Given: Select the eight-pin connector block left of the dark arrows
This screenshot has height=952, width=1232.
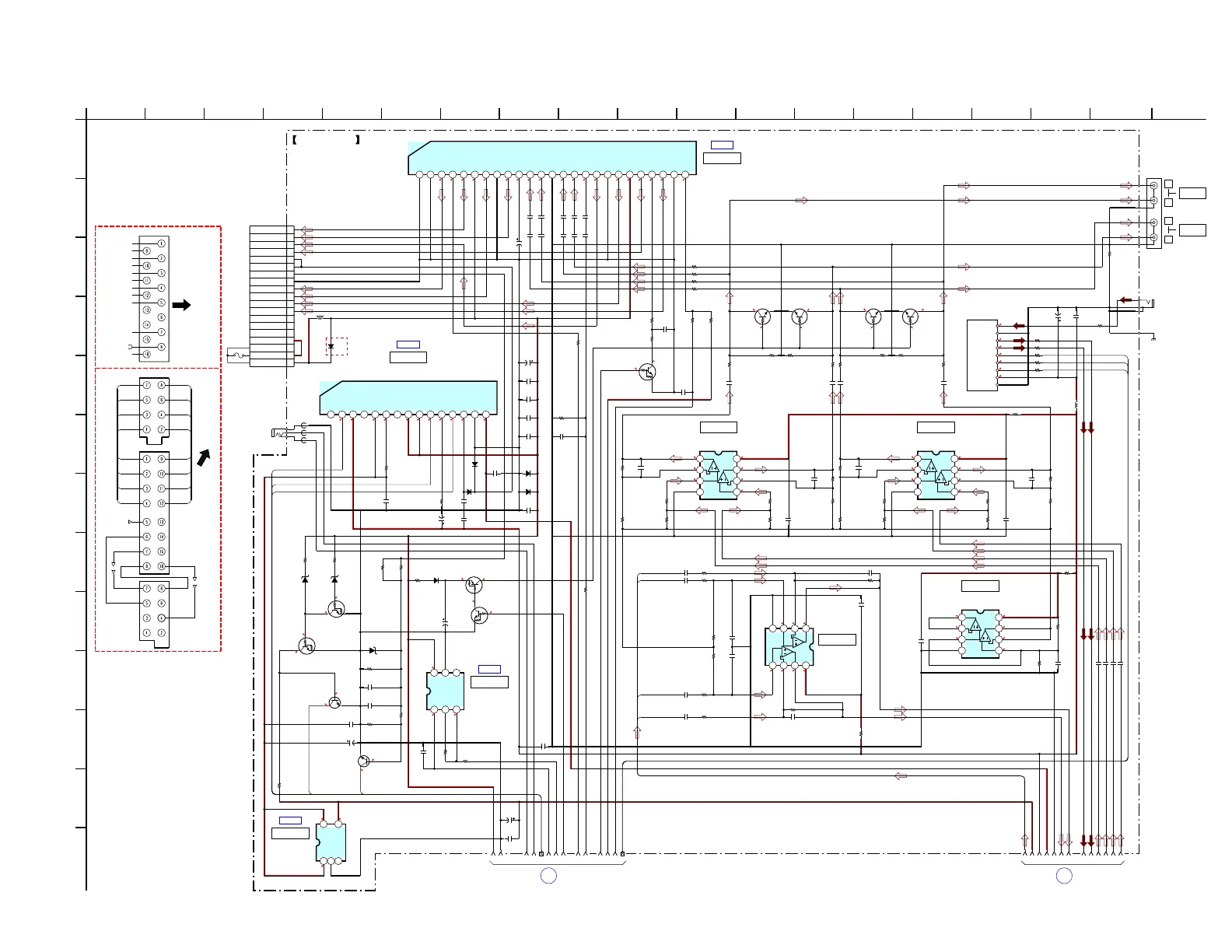Looking at the screenshot, I should (982, 355).
